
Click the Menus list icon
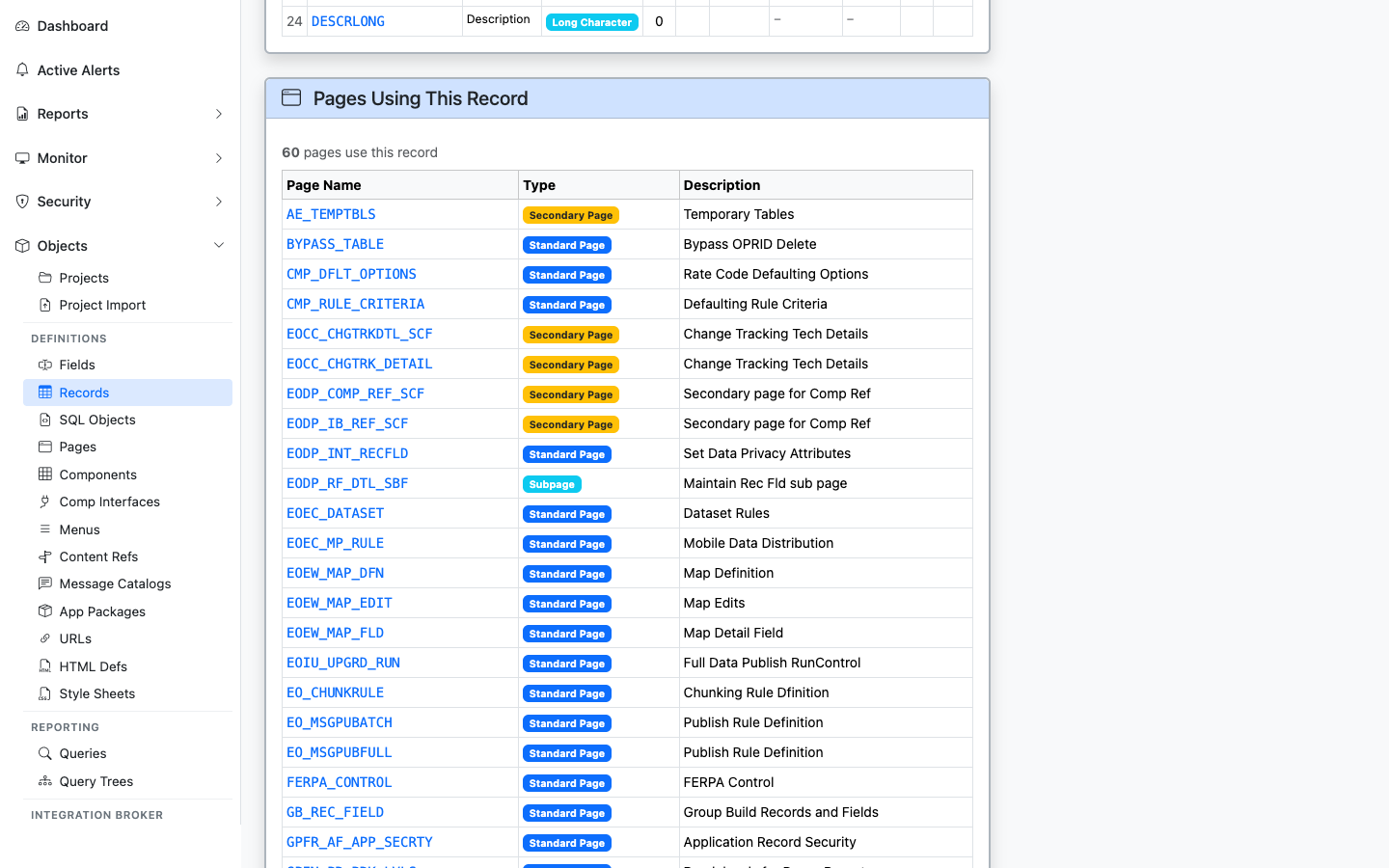[x=45, y=529]
